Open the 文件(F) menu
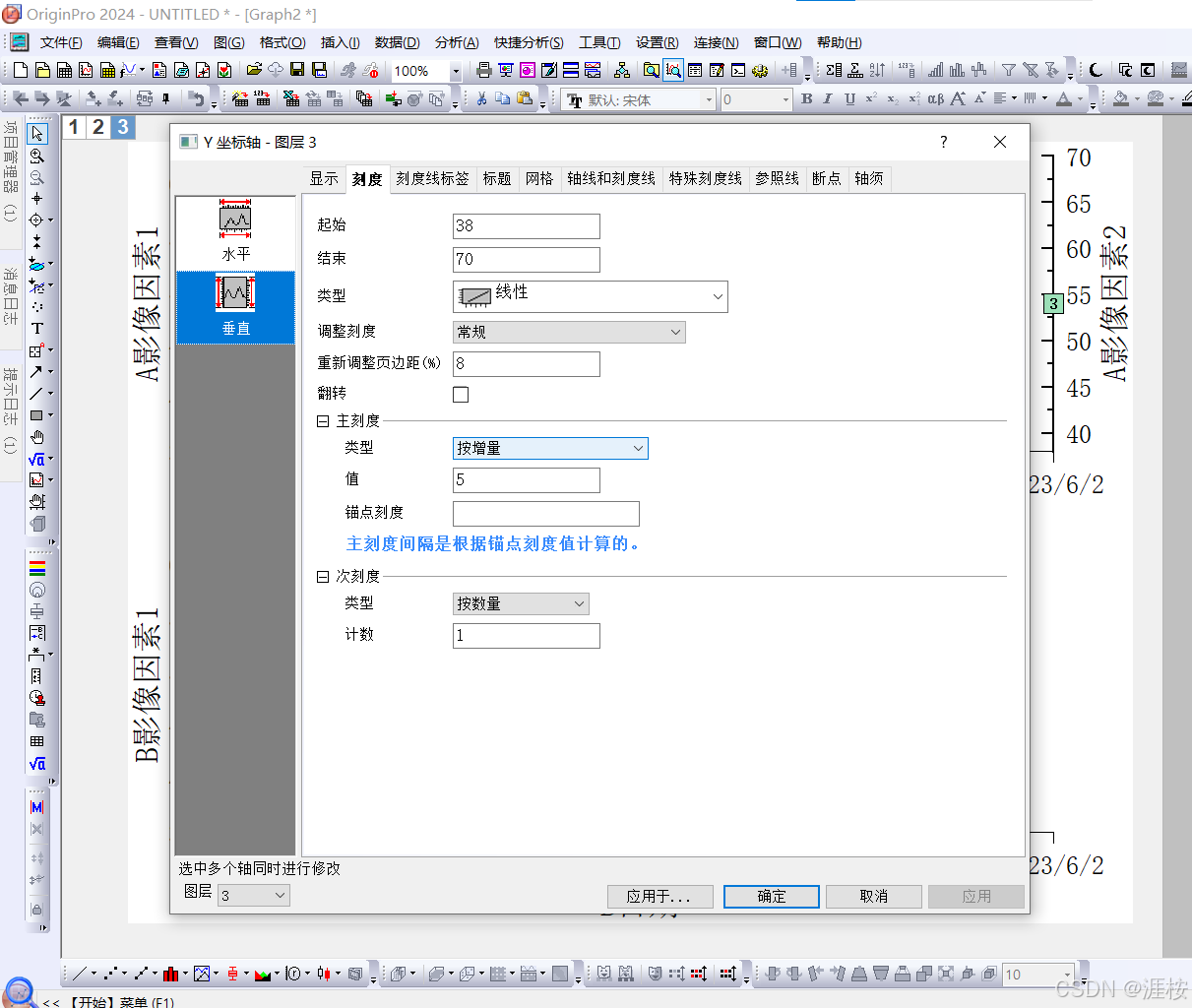This screenshot has width=1192, height=1008. click(61, 42)
